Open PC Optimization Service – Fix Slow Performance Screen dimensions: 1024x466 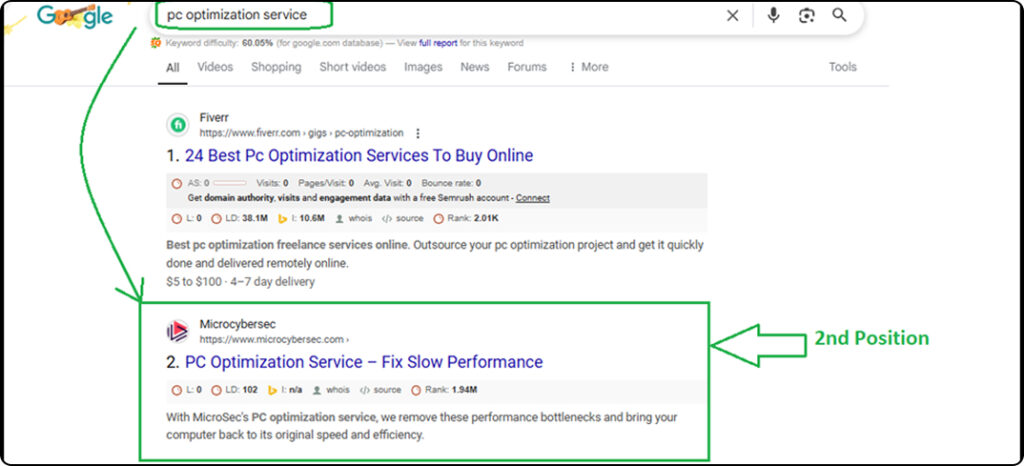pyautogui.click(x=364, y=362)
